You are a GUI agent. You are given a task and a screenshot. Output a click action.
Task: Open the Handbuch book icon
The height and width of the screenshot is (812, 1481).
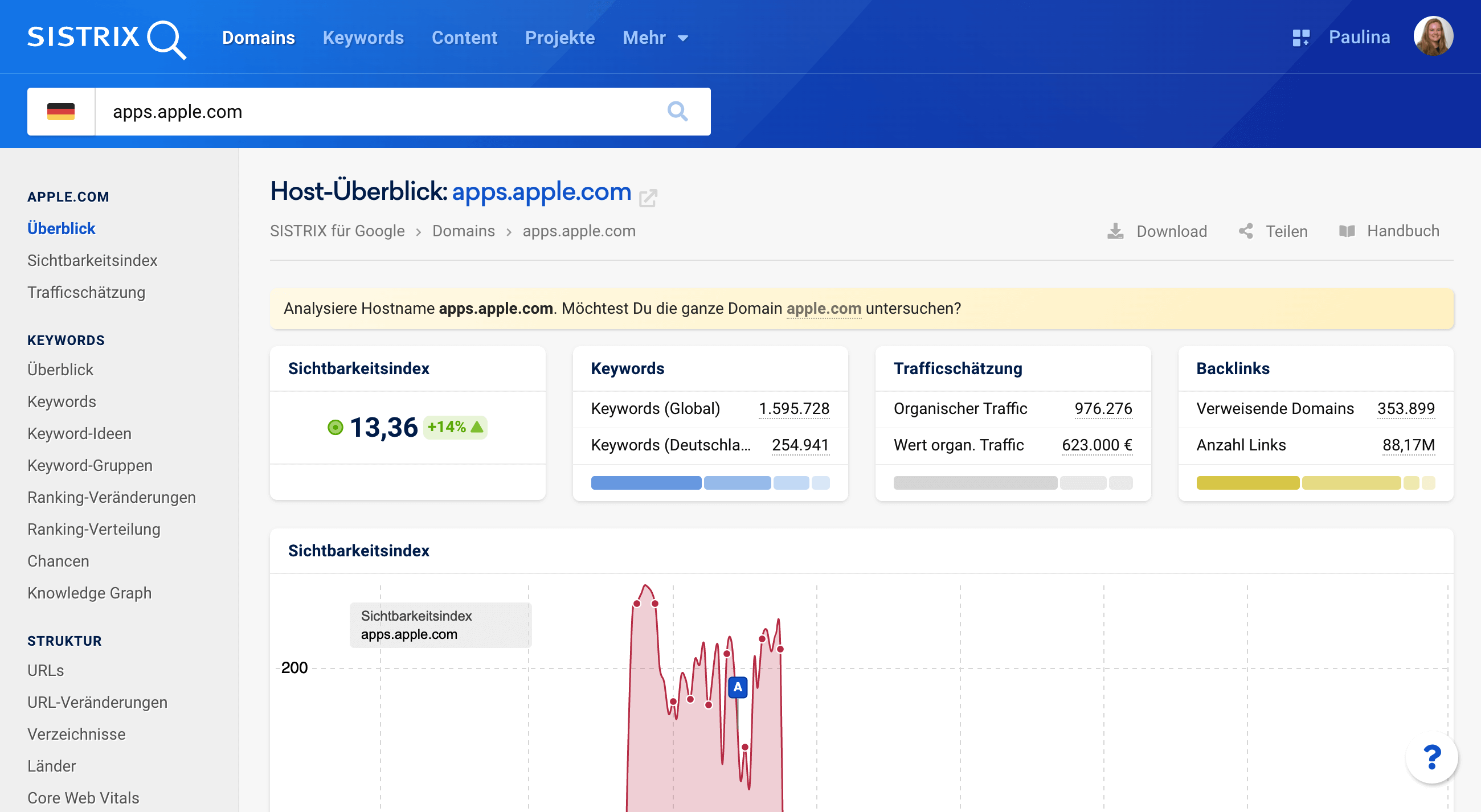point(1347,231)
